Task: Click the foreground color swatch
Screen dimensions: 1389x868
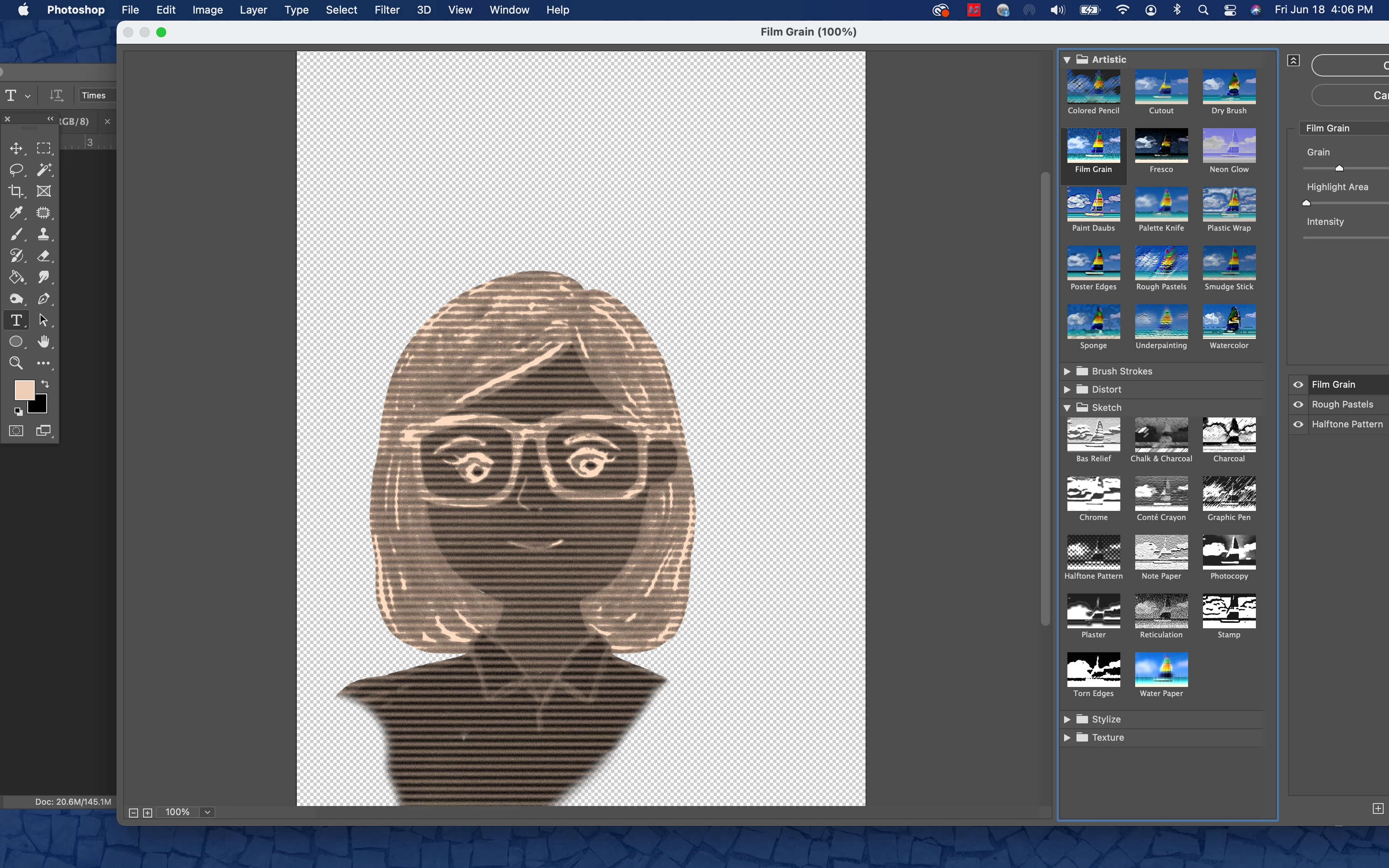Action: point(23,390)
